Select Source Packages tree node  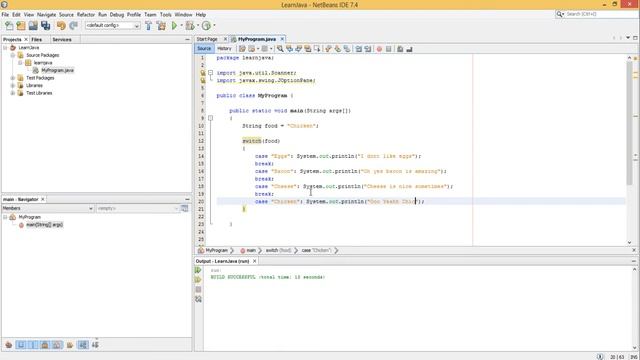42,55
